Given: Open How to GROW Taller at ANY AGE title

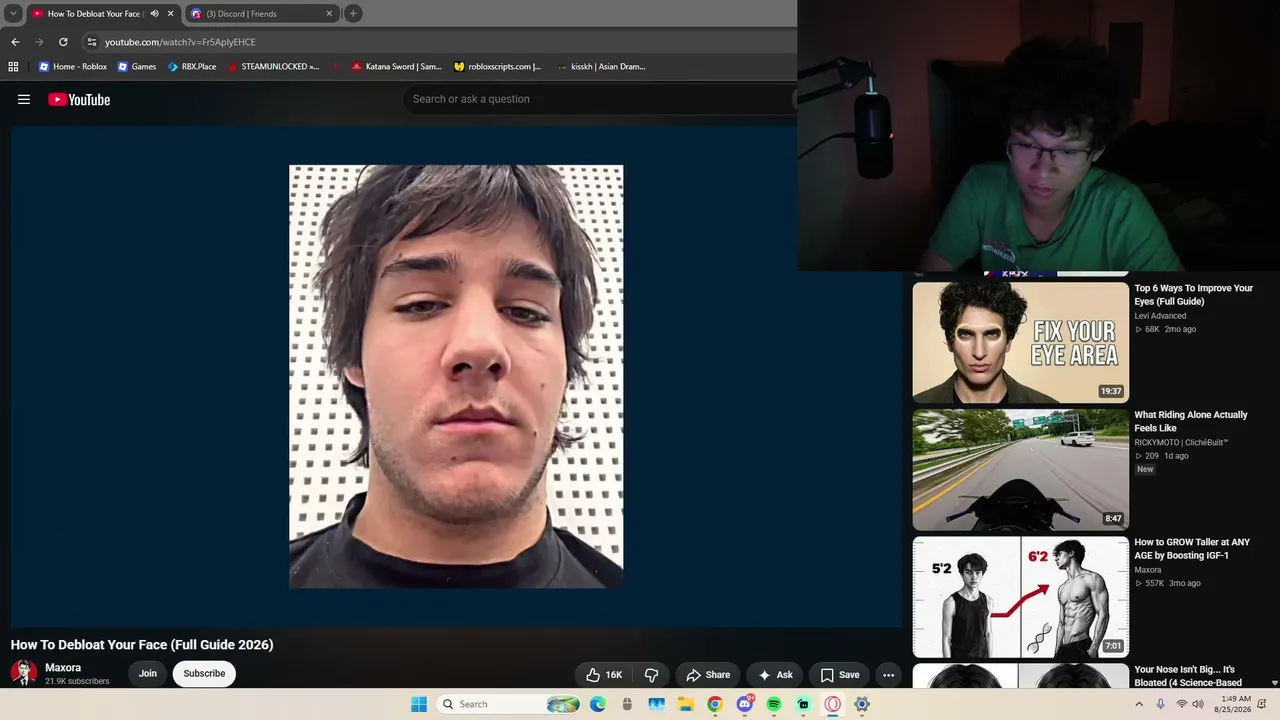Looking at the screenshot, I should (1192, 549).
